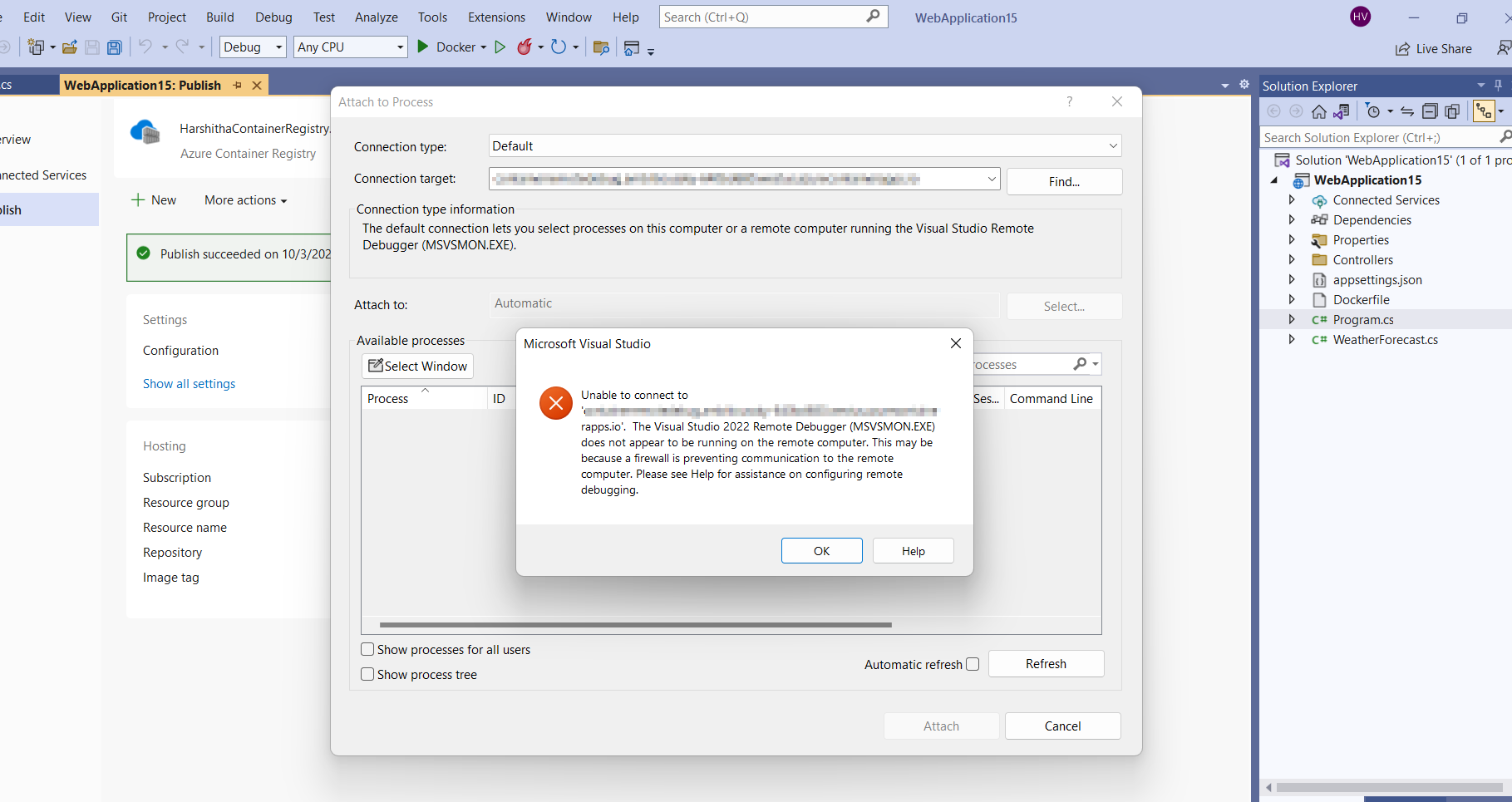Expand the Program.cs node
This screenshot has width=1512, height=802.
pyautogui.click(x=1292, y=319)
